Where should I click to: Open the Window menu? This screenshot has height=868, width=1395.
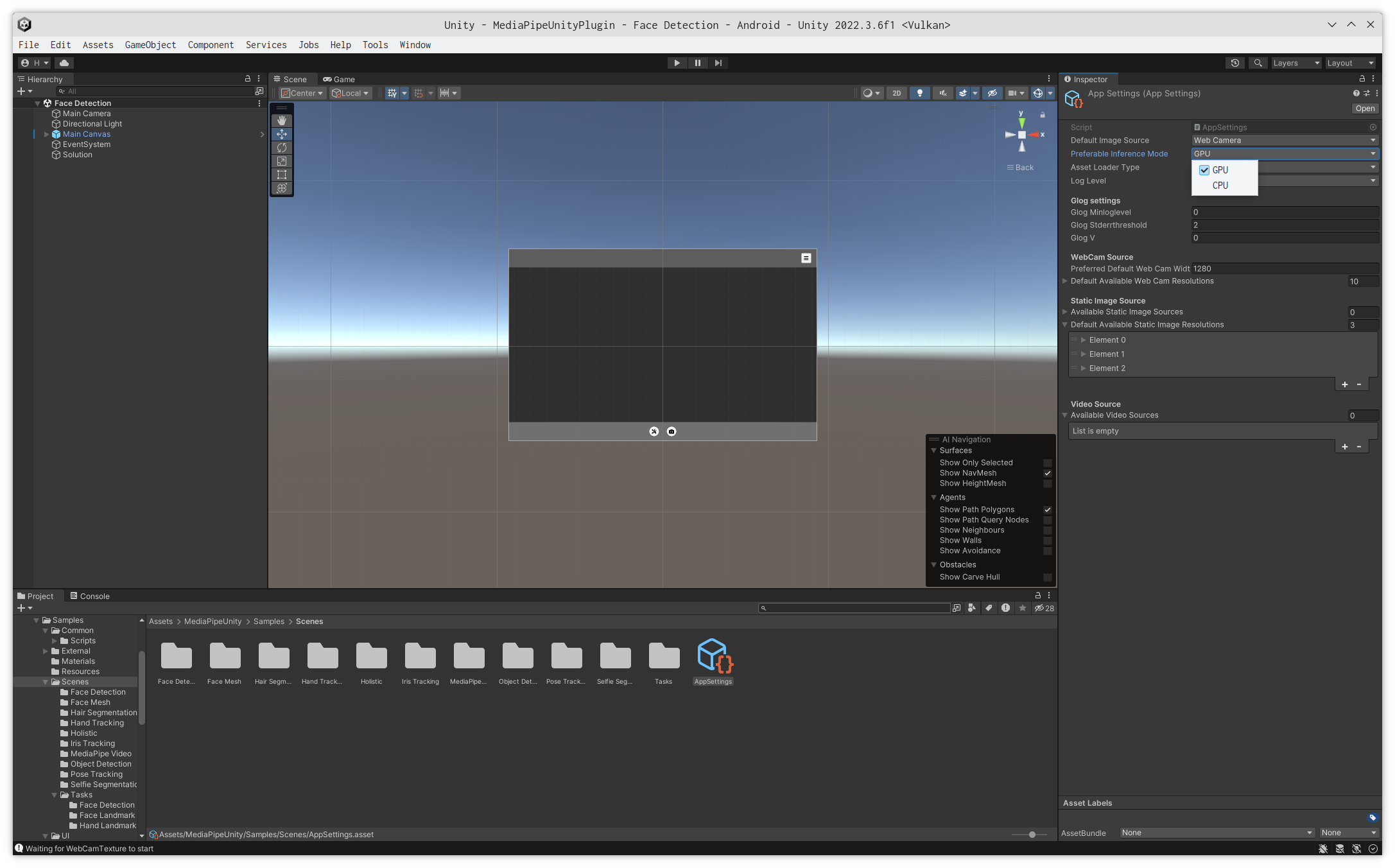coord(415,45)
